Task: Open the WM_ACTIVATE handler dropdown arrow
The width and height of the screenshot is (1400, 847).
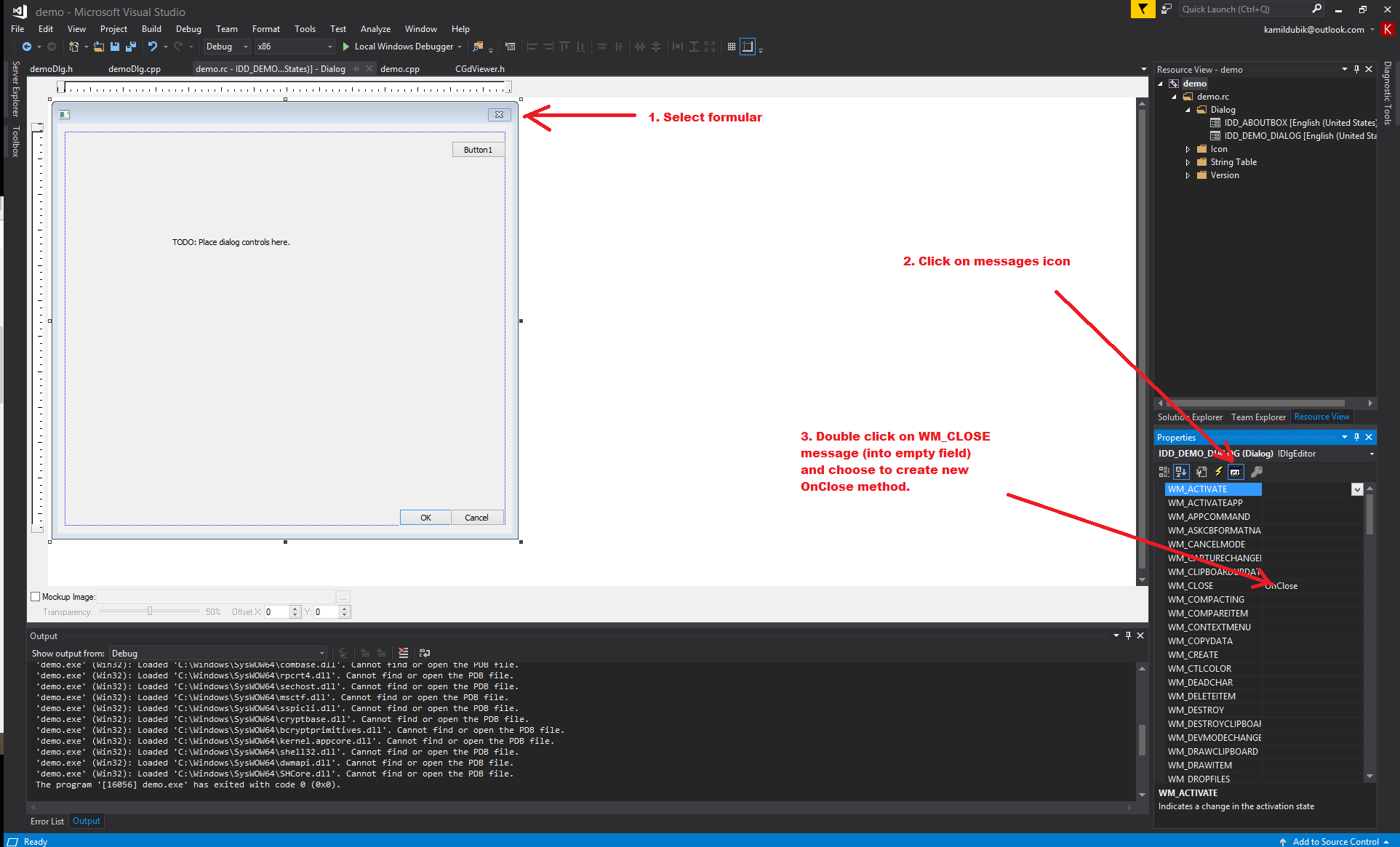Action: (x=1357, y=489)
